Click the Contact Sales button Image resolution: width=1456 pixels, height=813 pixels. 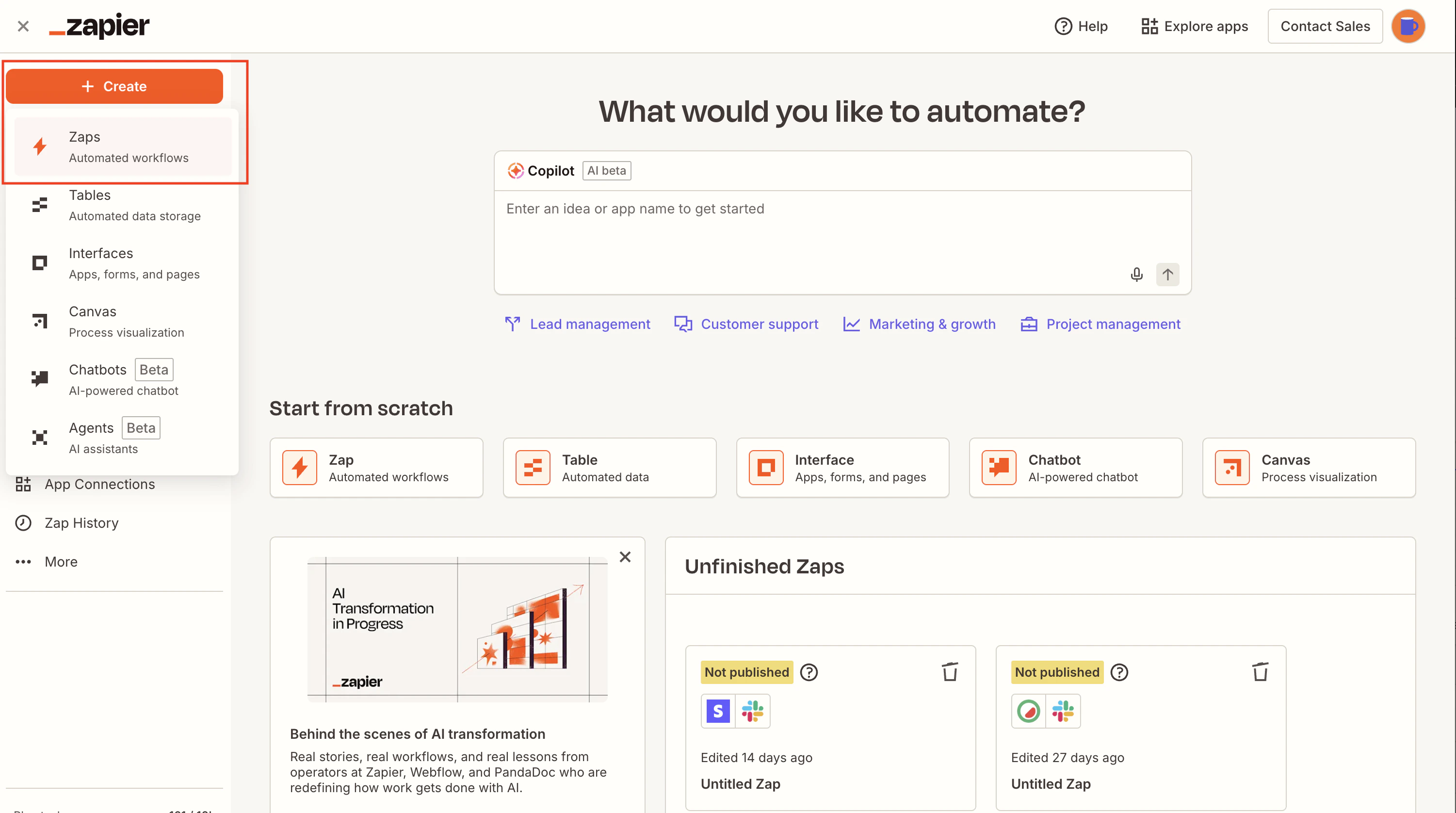1325,26
